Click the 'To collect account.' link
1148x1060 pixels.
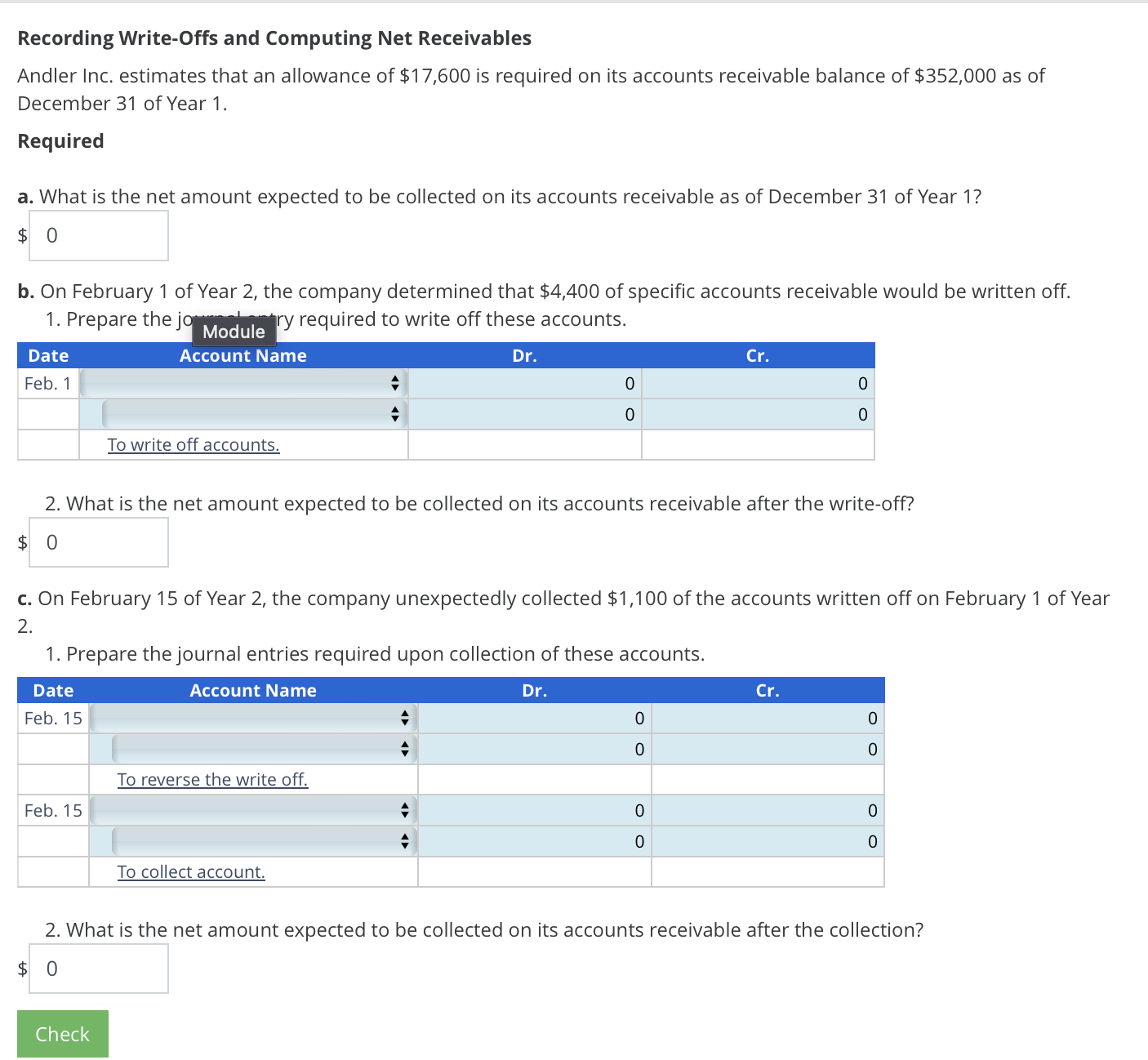(190, 871)
